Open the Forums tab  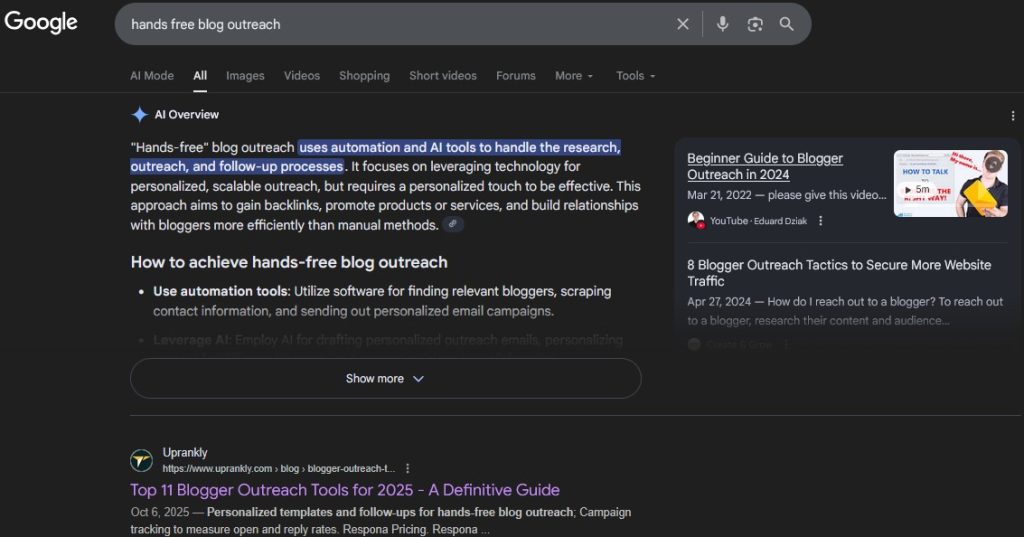[x=515, y=76]
